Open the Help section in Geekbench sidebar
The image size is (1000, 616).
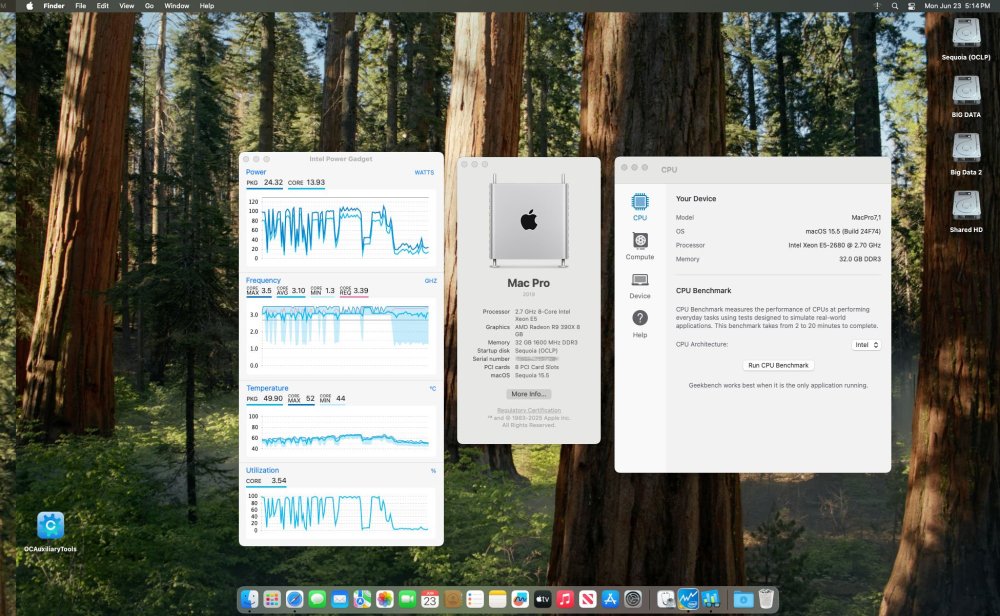pyautogui.click(x=640, y=324)
